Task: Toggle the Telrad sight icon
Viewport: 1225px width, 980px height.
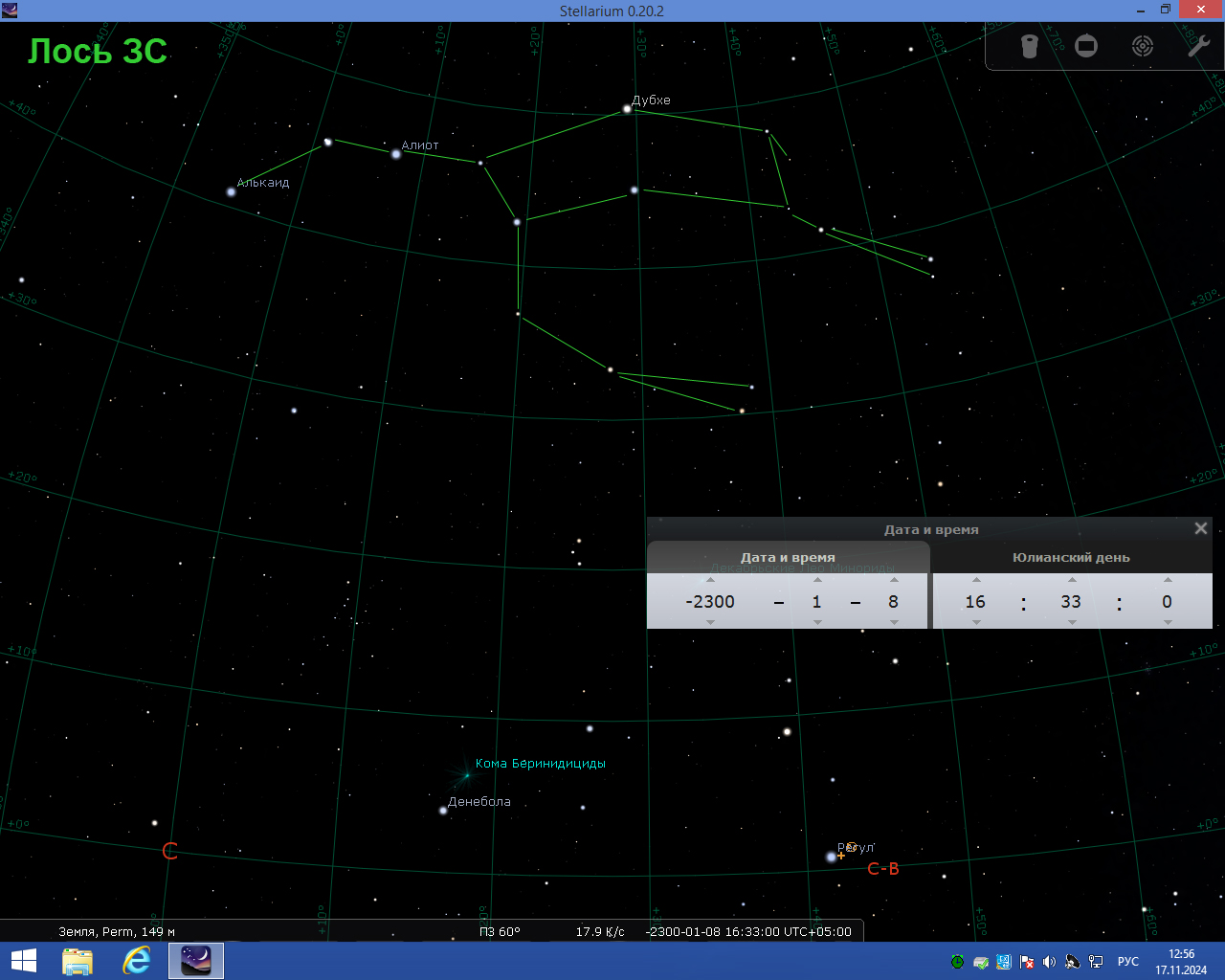Action: 1143,46
